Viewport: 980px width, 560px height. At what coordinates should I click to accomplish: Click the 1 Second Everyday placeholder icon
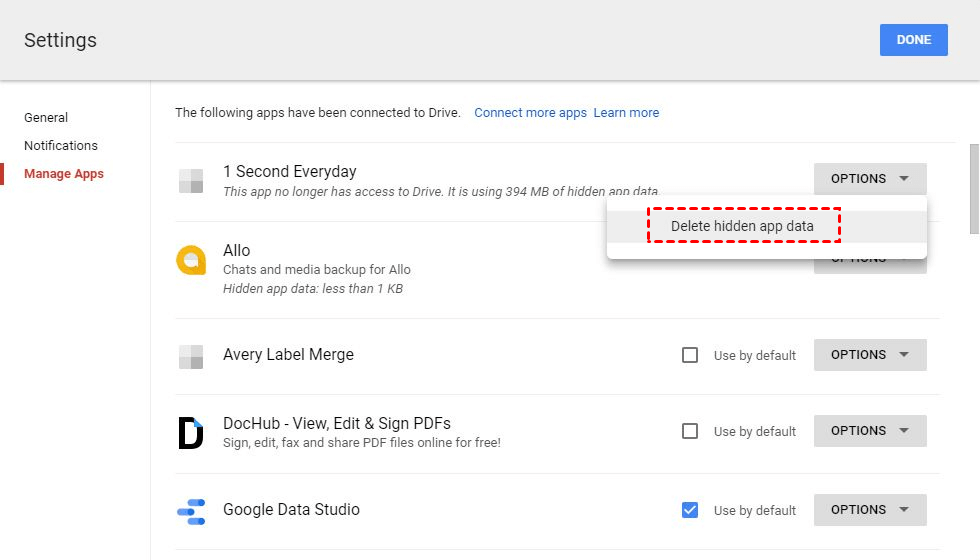pos(191,181)
